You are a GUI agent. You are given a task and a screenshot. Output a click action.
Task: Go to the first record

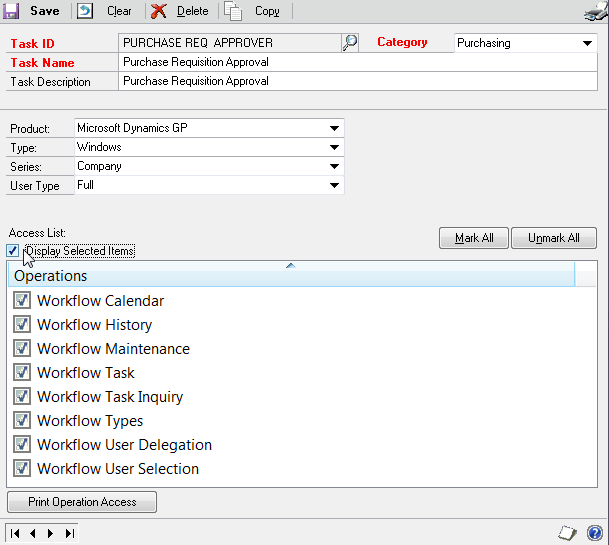coord(16,533)
